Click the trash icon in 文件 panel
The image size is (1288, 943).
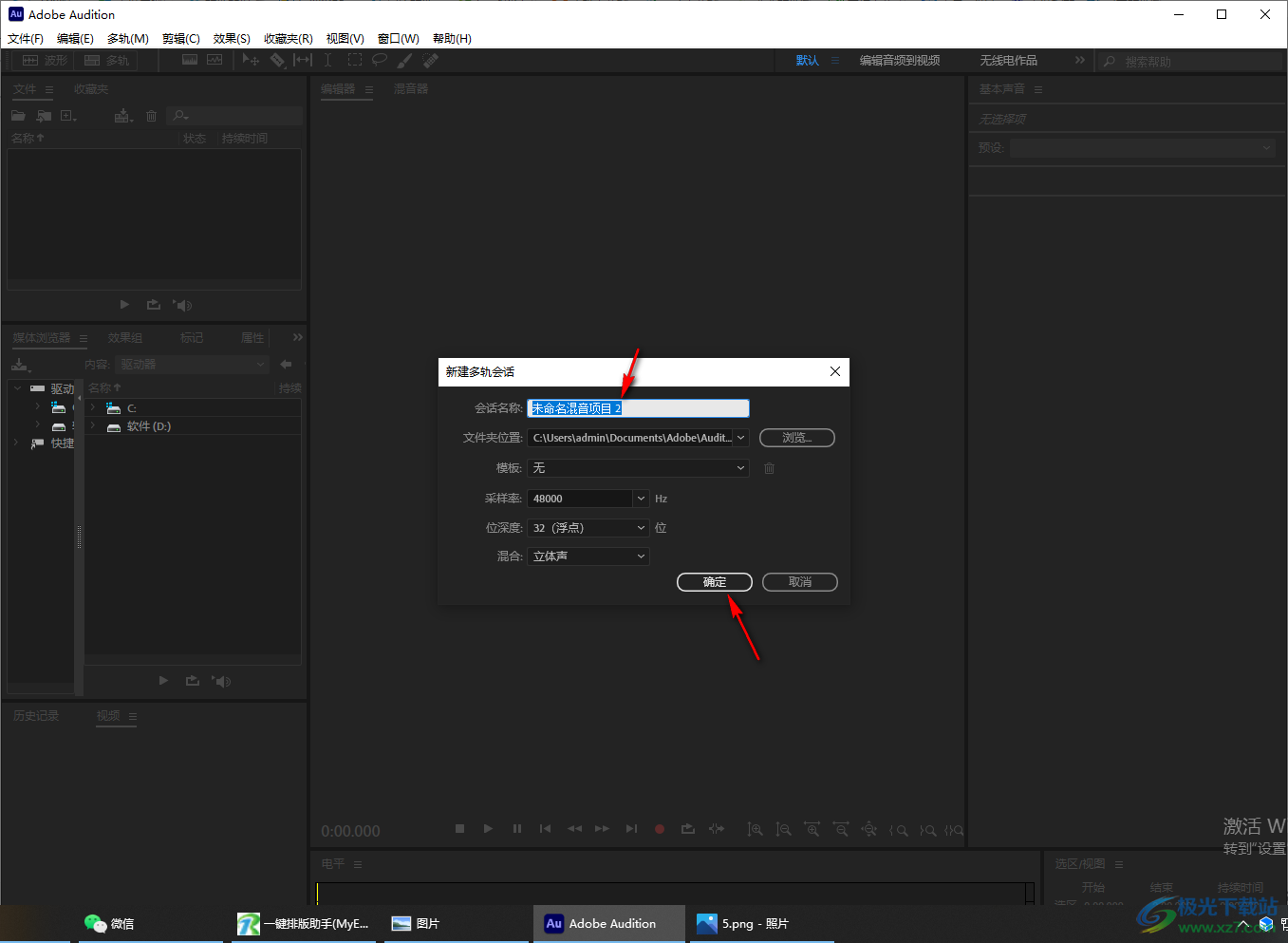[x=151, y=116]
